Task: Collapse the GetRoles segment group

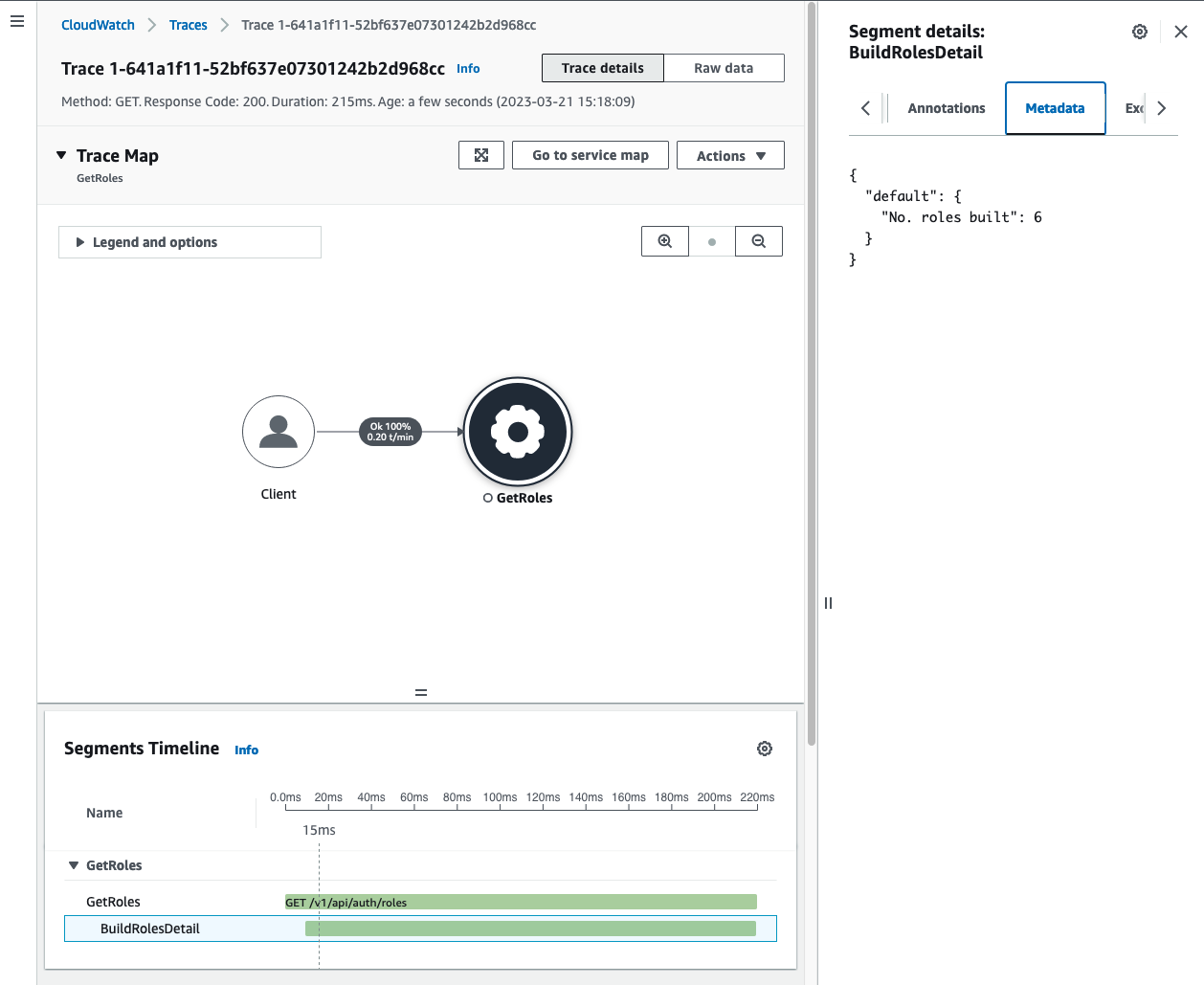Action: 74,865
